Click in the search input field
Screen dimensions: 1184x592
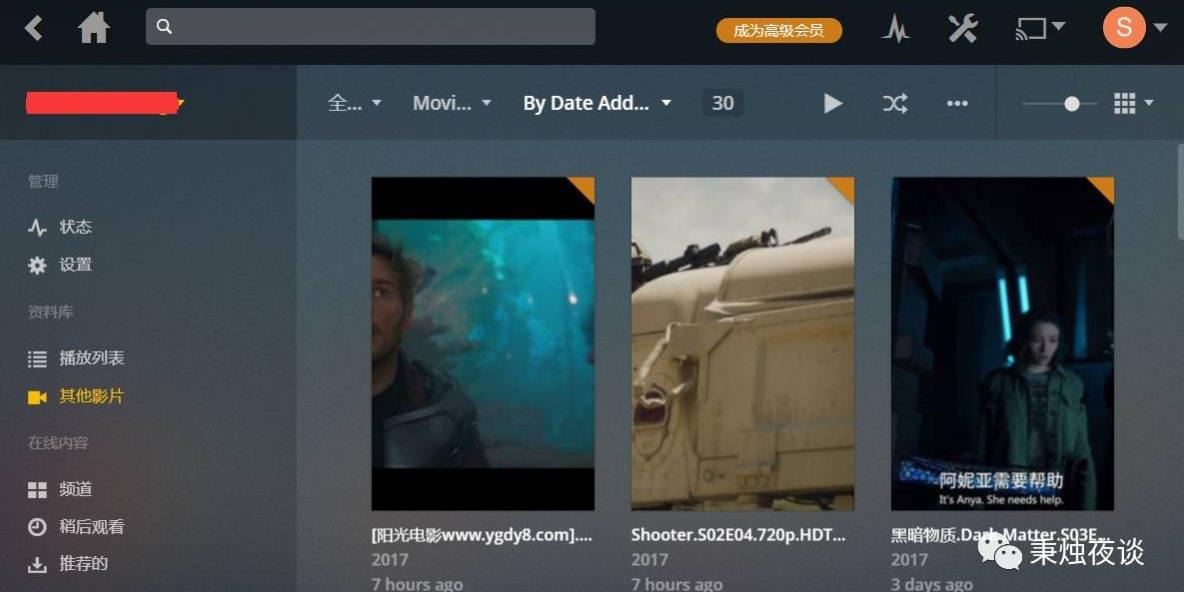tap(380, 27)
